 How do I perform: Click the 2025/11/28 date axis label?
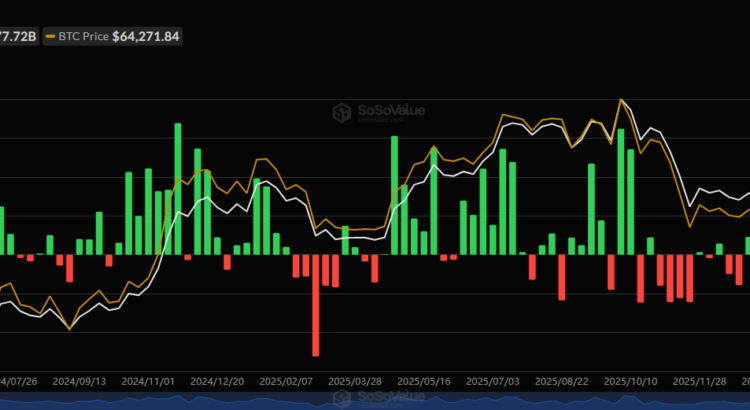click(x=699, y=382)
